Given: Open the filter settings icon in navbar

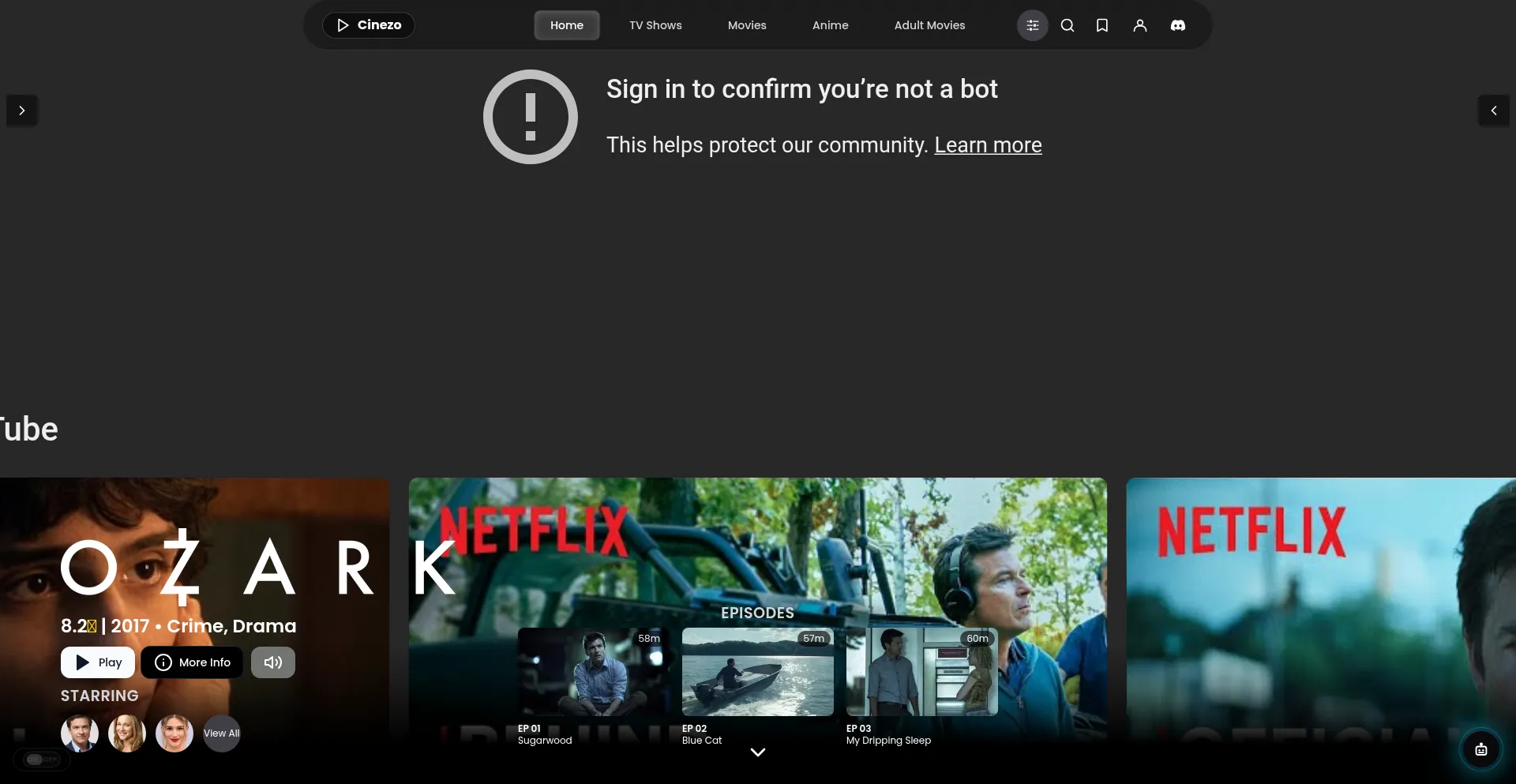Looking at the screenshot, I should [1032, 25].
